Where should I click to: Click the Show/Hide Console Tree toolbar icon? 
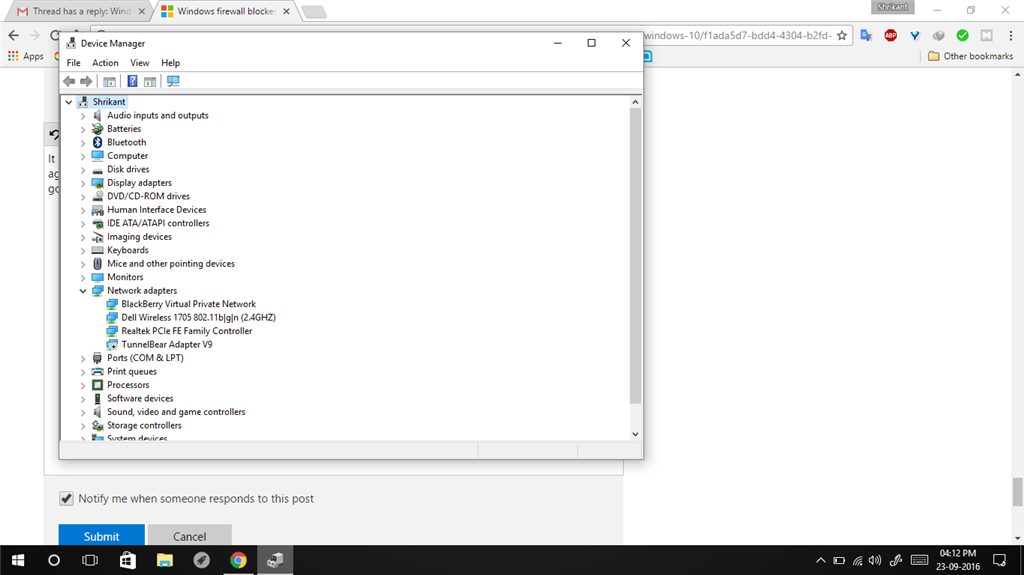[110, 82]
